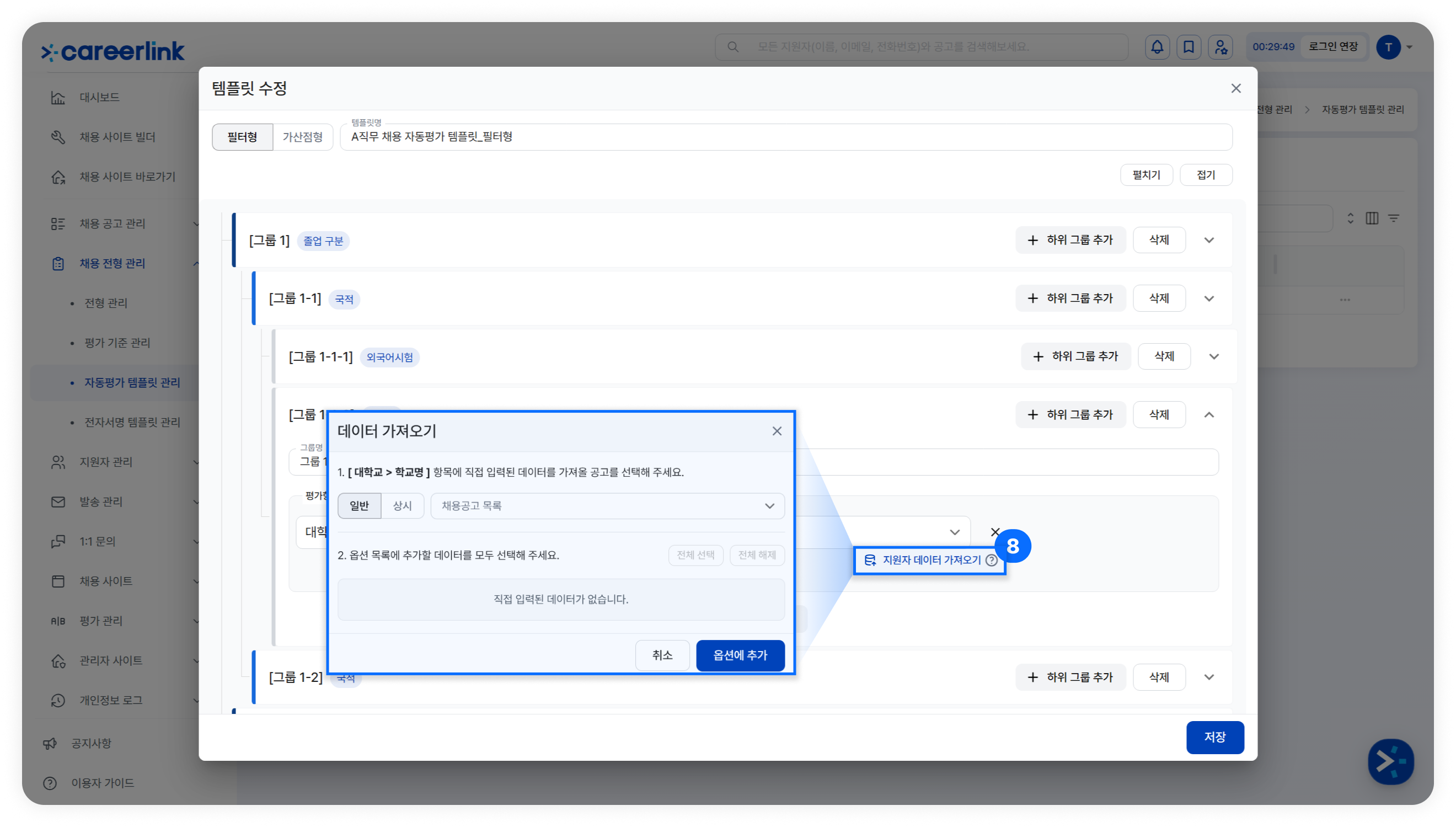1456x827 pixels.
Task: Click the 개인정보 로그 history icon
Action: pos(58,701)
